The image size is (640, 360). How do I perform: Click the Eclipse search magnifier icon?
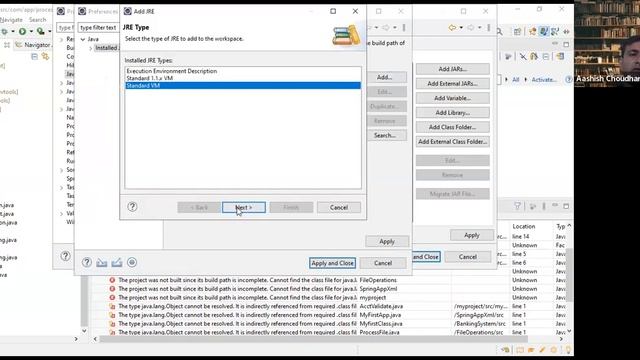pyautogui.click(x=500, y=31)
